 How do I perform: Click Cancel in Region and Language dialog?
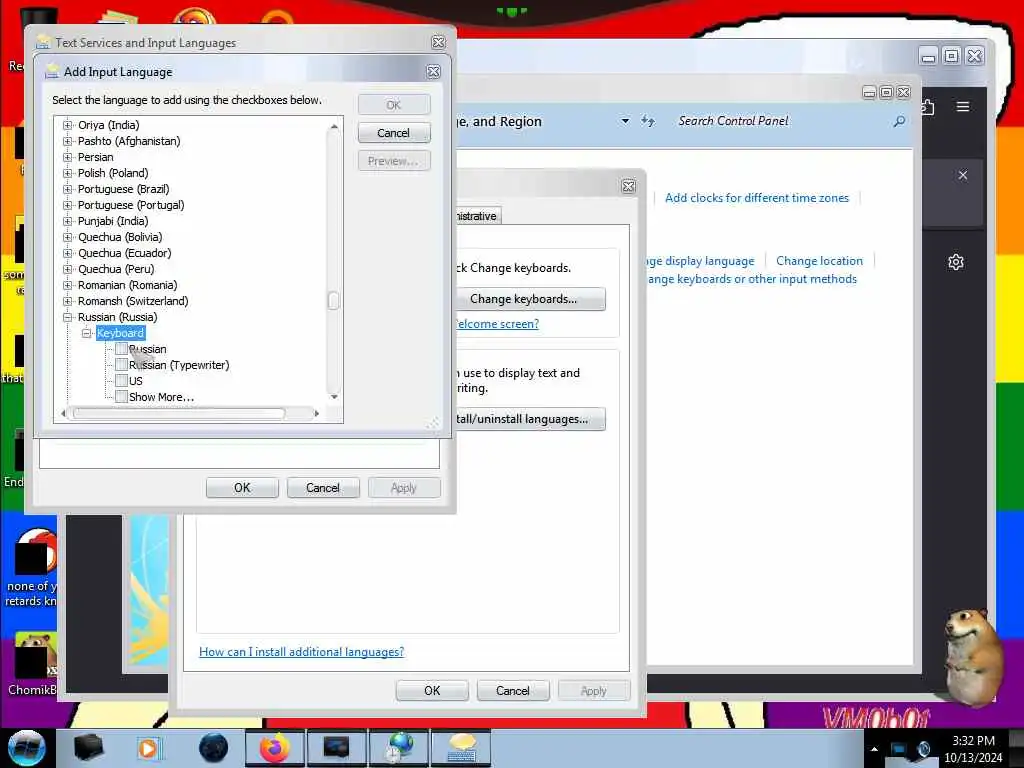(x=513, y=691)
